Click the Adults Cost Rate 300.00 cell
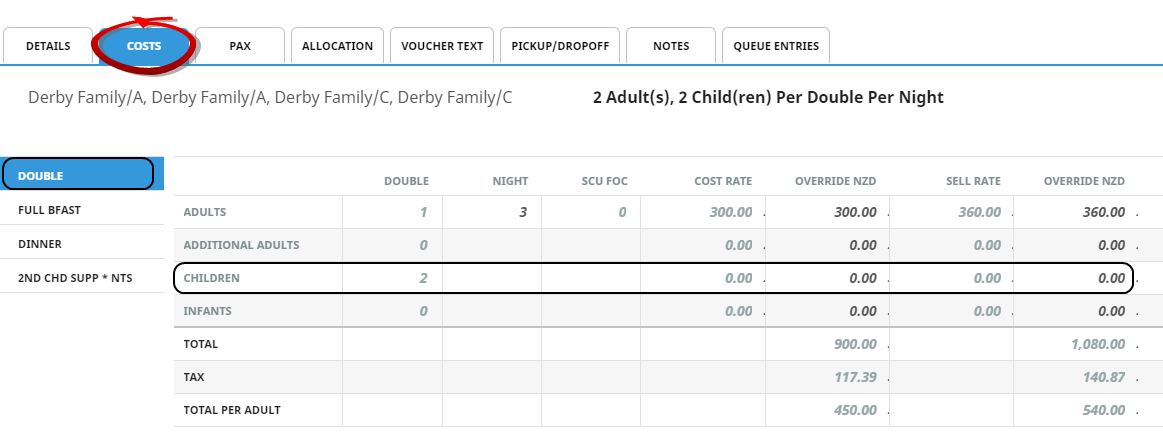 click(x=703, y=212)
